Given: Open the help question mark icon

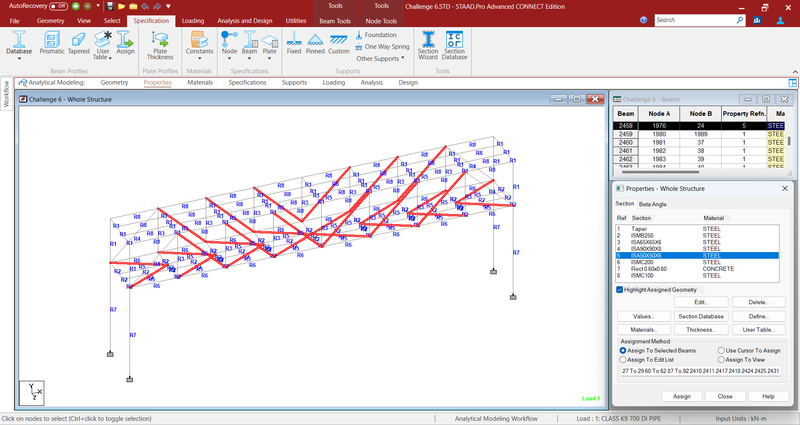Looking at the screenshot, I should click(643, 20).
